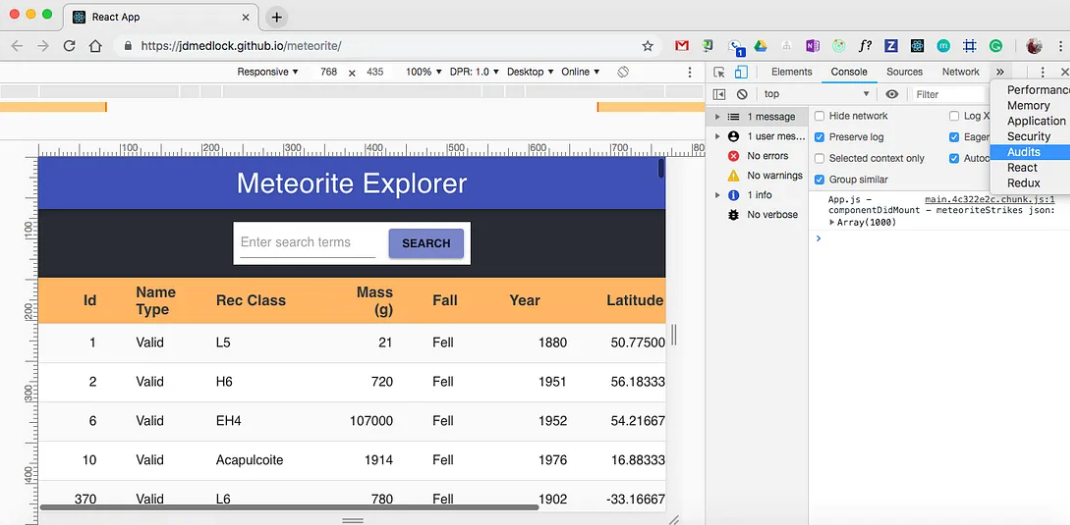Open the Online throttling dropdown
This screenshot has width=1070, height=525.
pos(580,72)
